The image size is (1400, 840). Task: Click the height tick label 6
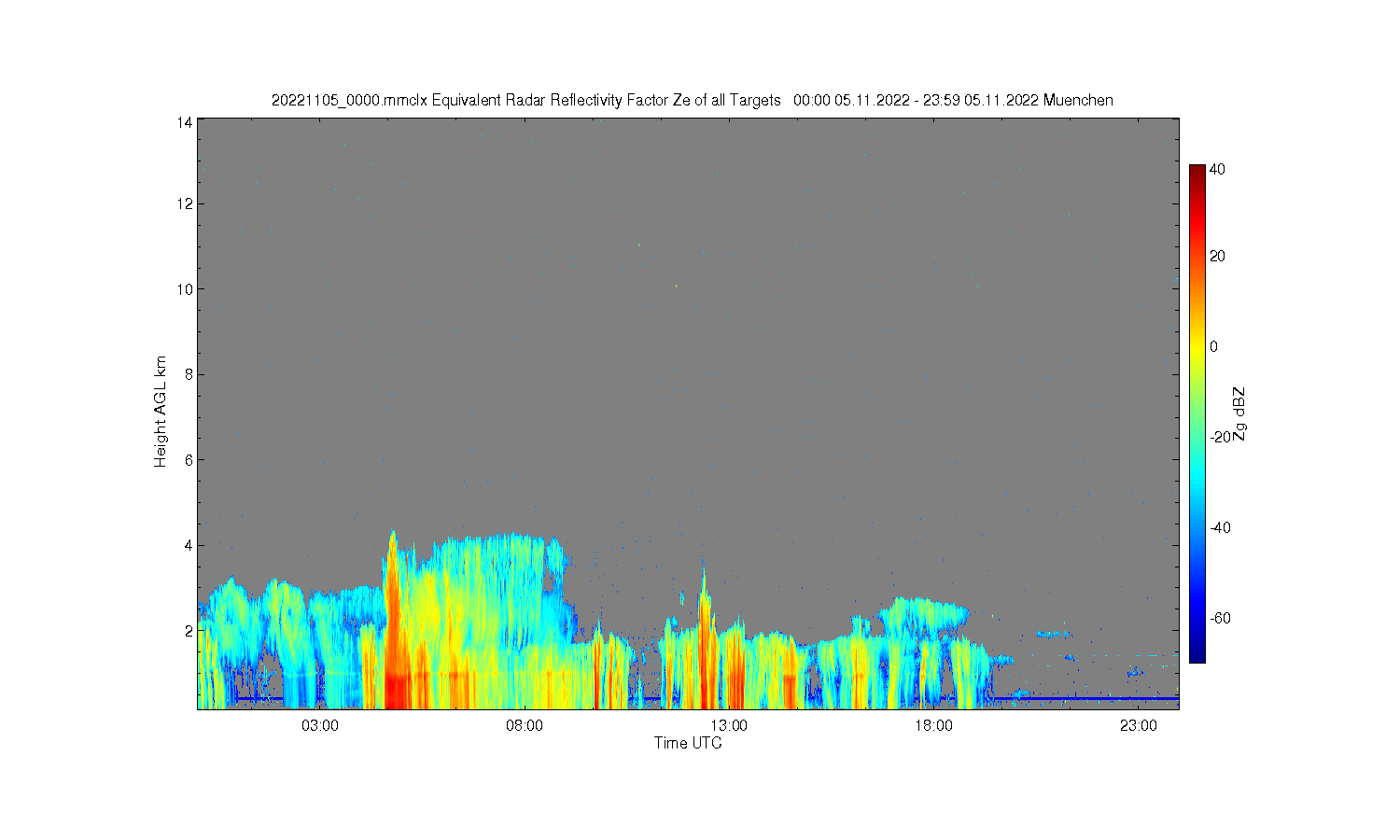(x=189, y=460)
